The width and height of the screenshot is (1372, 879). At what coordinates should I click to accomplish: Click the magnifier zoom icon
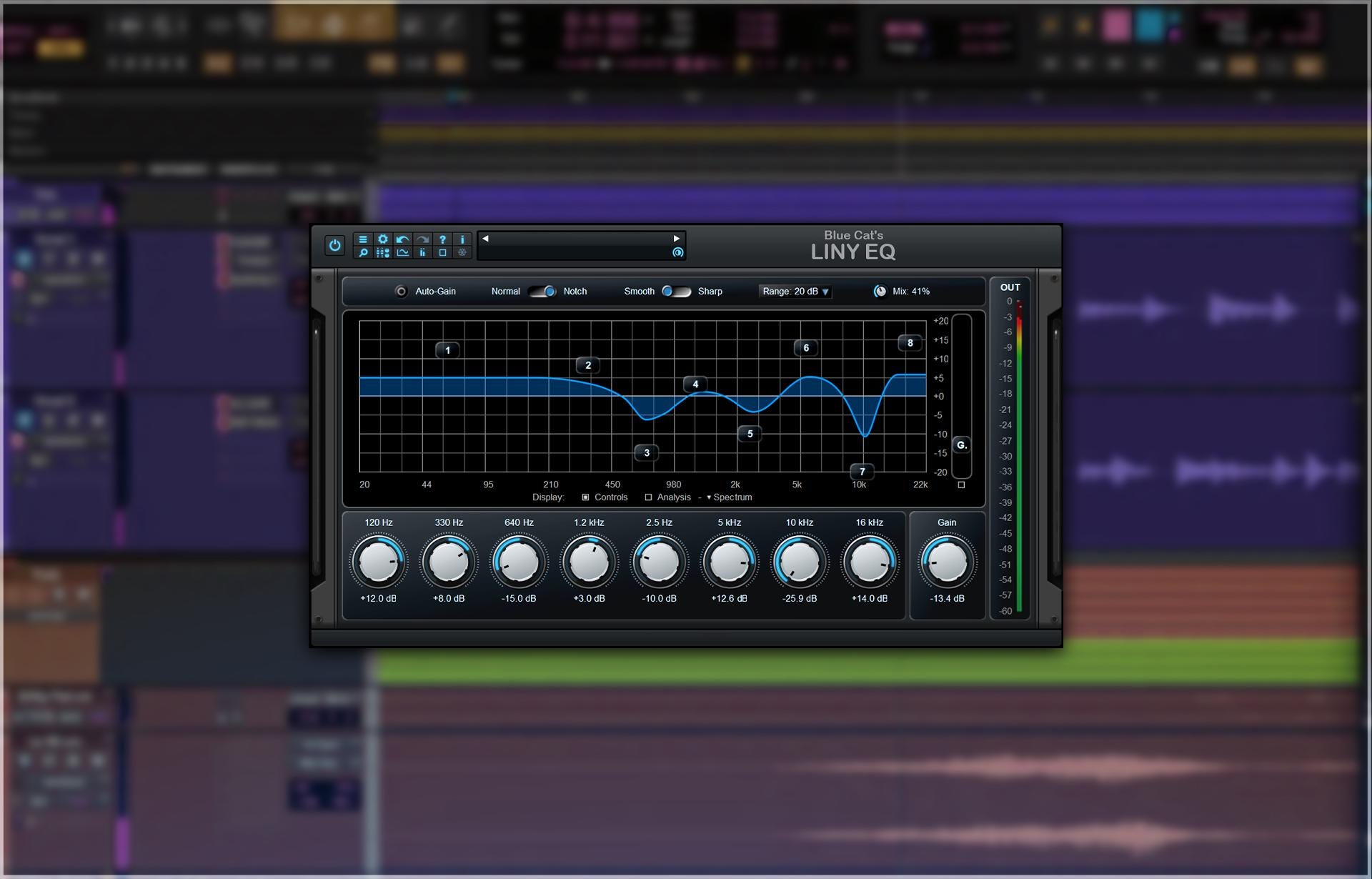[363, 252]
